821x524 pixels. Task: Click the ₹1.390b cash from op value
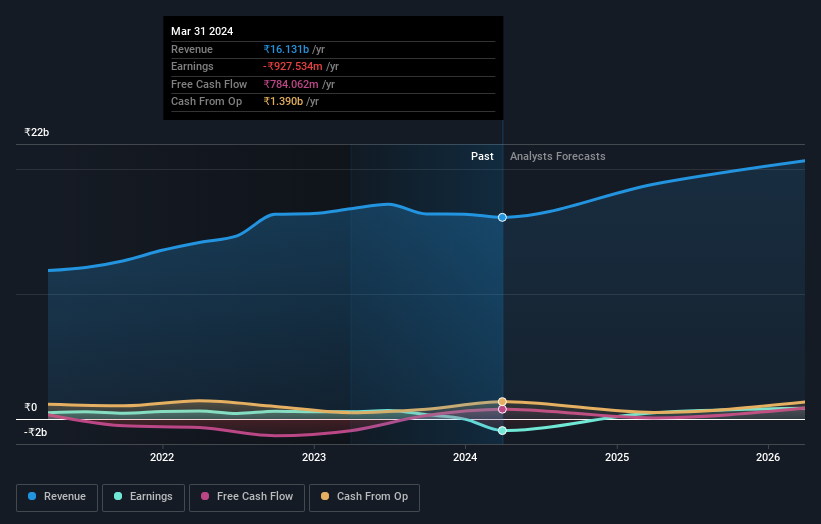tap(283, 102)
